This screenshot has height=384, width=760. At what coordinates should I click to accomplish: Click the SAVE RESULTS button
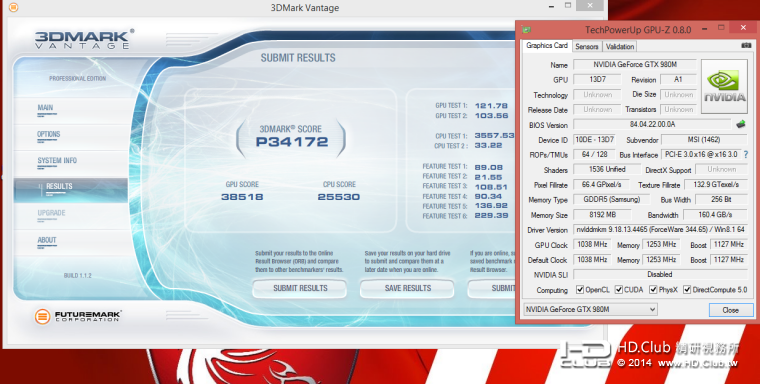point(407,288)
